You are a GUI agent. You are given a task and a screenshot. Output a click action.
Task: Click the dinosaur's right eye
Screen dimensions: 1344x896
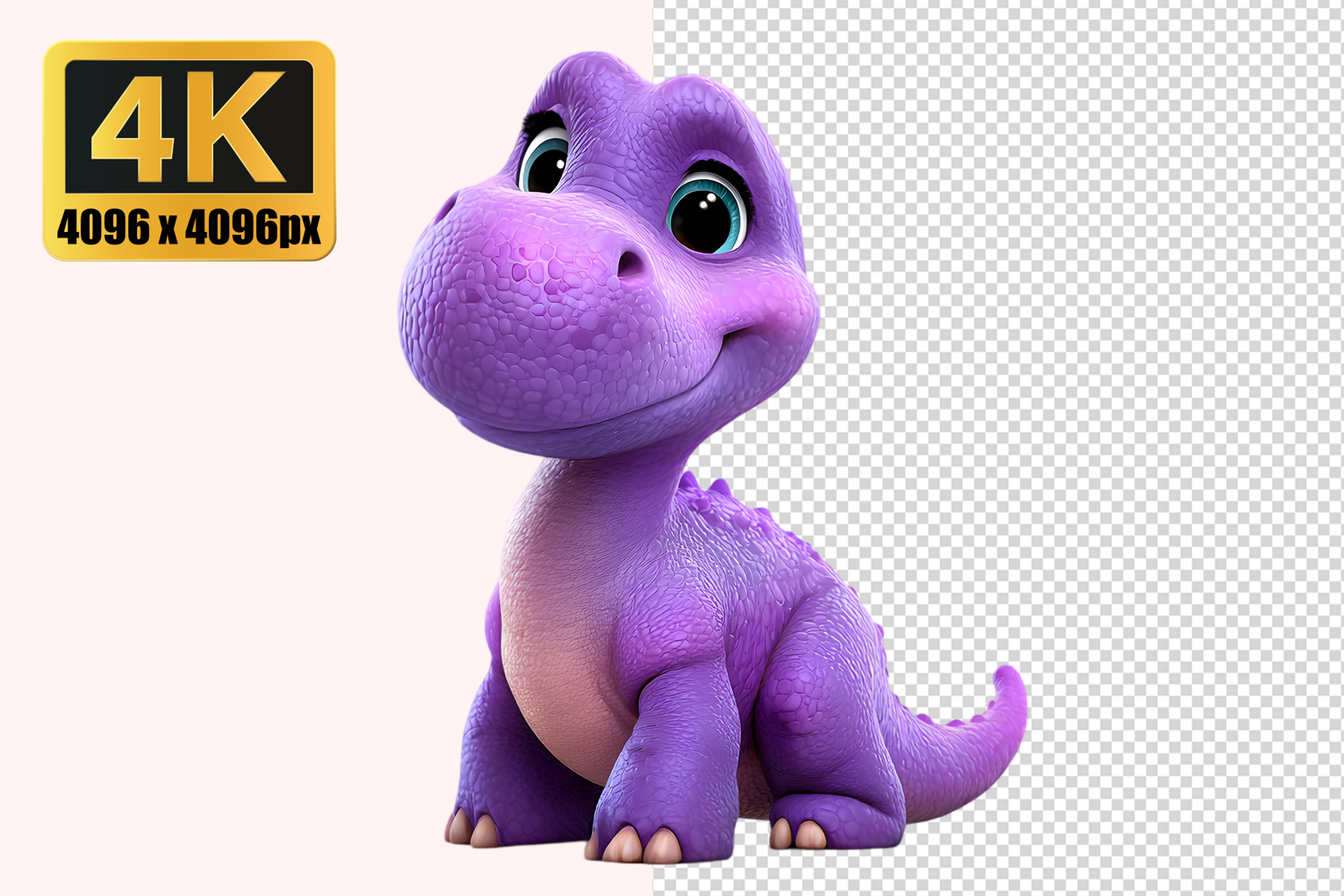706,211
